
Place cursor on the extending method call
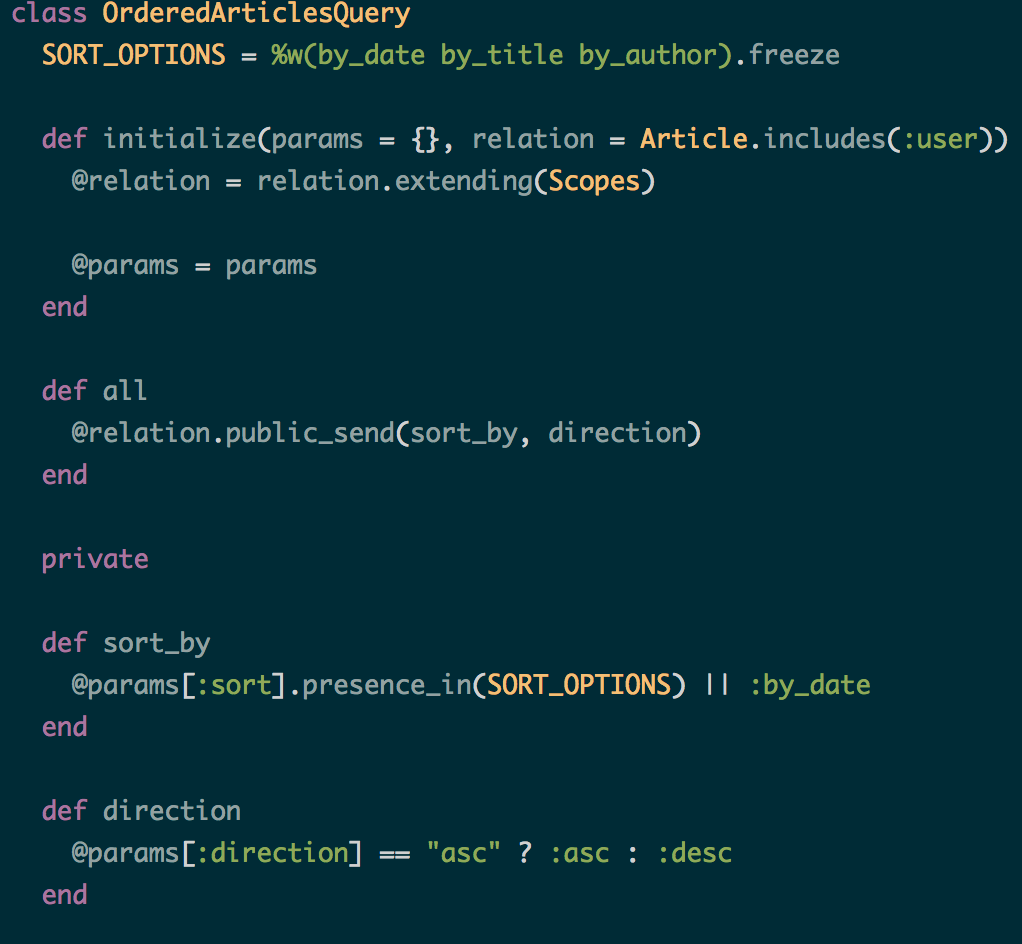[448, 181]
